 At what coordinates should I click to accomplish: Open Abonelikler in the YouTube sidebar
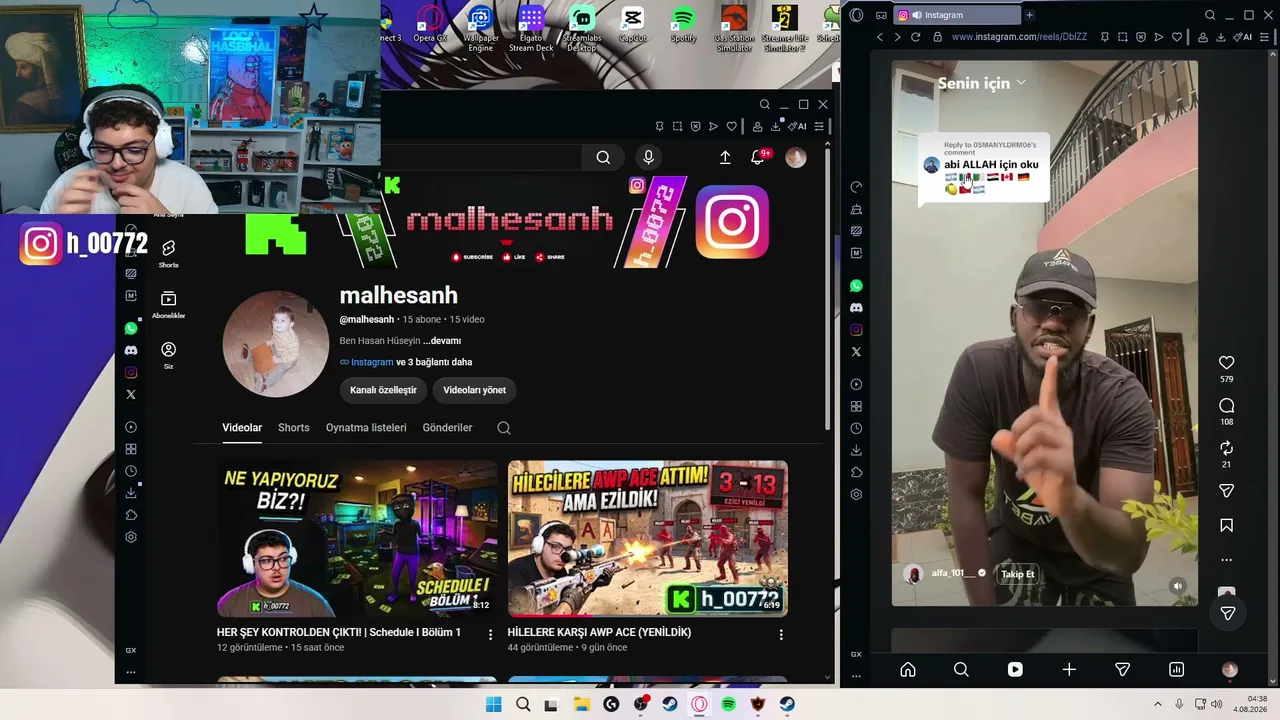(x=168, y=304)
